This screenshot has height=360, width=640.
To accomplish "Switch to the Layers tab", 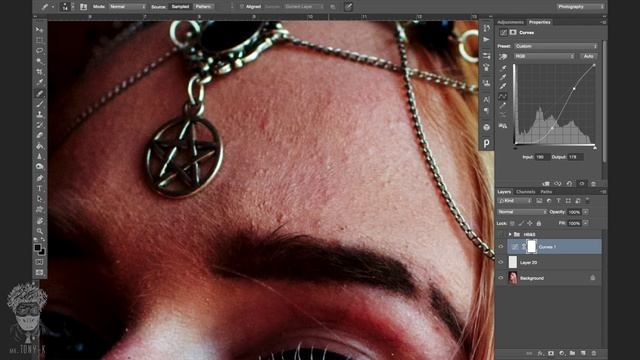I will [x=504, y=192].
